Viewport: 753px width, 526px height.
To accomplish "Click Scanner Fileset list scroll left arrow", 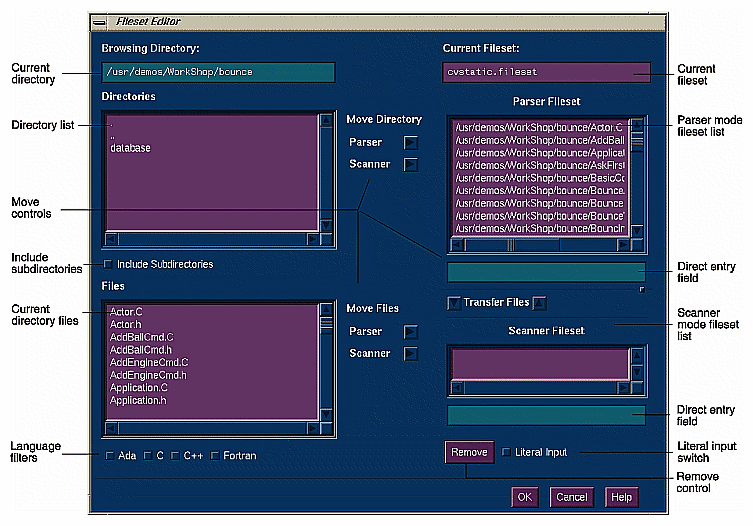I will pos(457,387).
